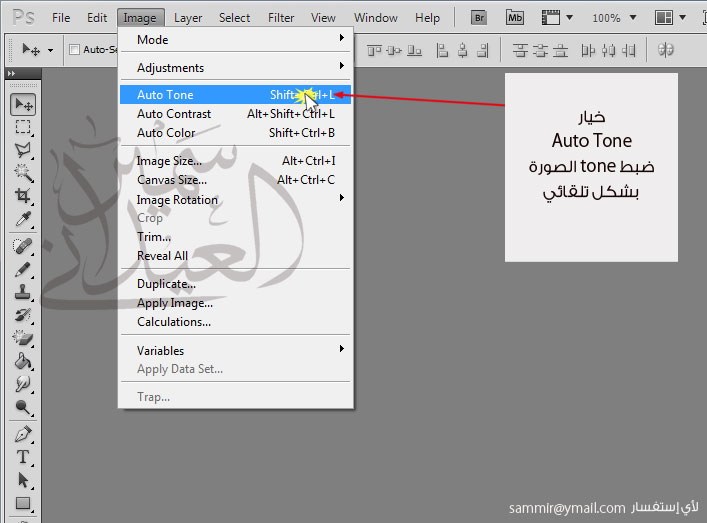707x523 pixels.
Task: Click Align Top Edges icon
Action: pos(374,50)
